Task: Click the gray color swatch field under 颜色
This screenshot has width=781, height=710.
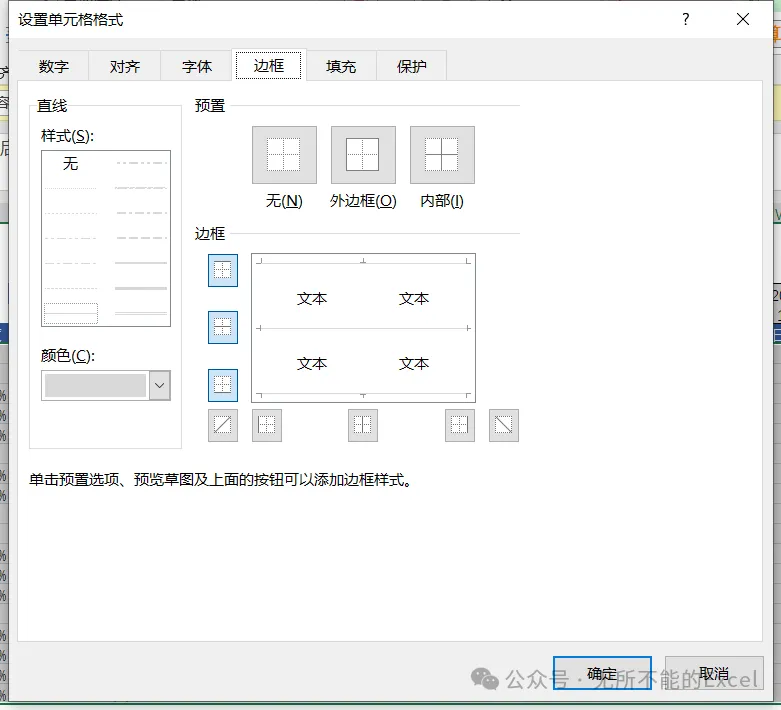Action: pos(95,385)
